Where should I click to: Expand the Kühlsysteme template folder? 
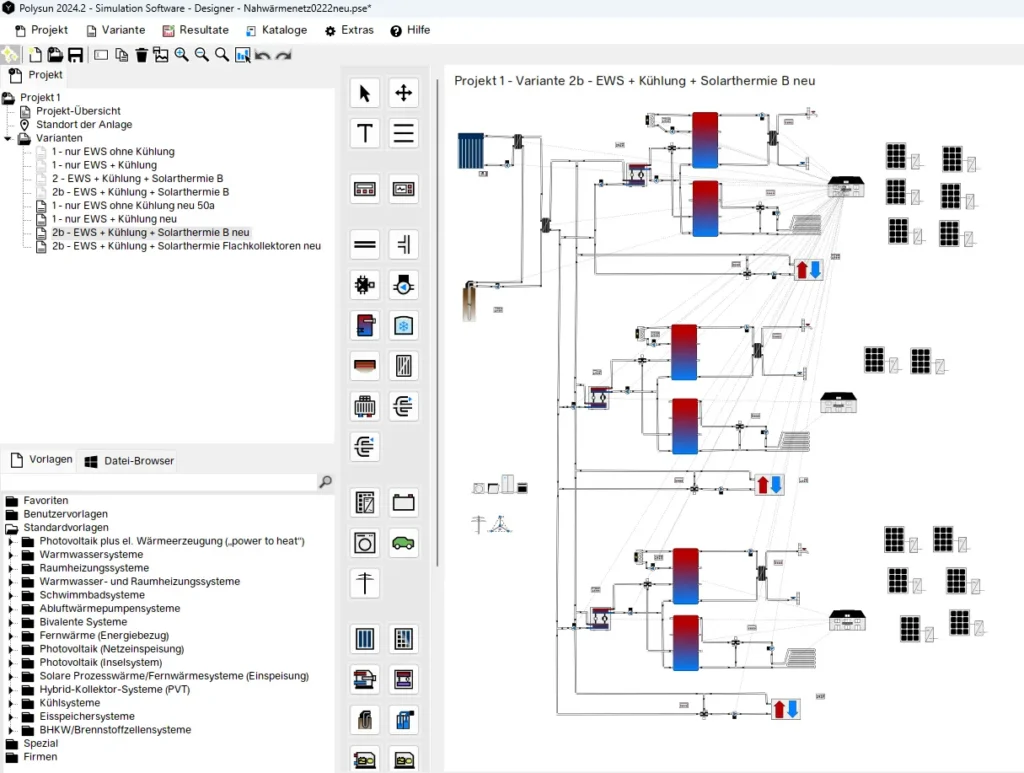(11, 703)
